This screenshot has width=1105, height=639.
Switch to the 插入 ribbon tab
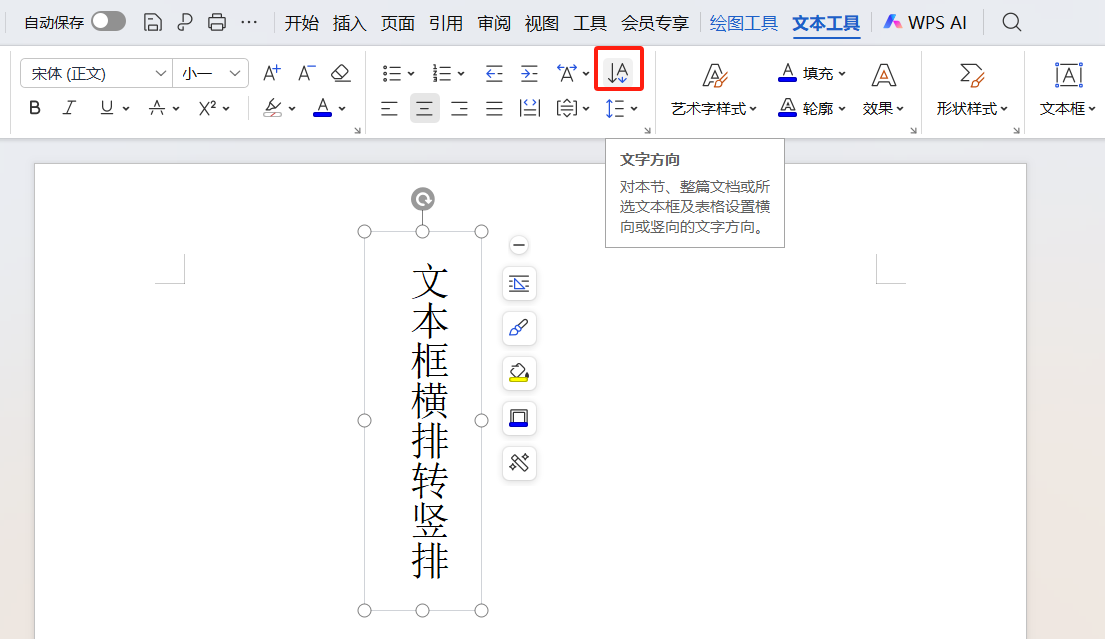[x=349, y=22]
